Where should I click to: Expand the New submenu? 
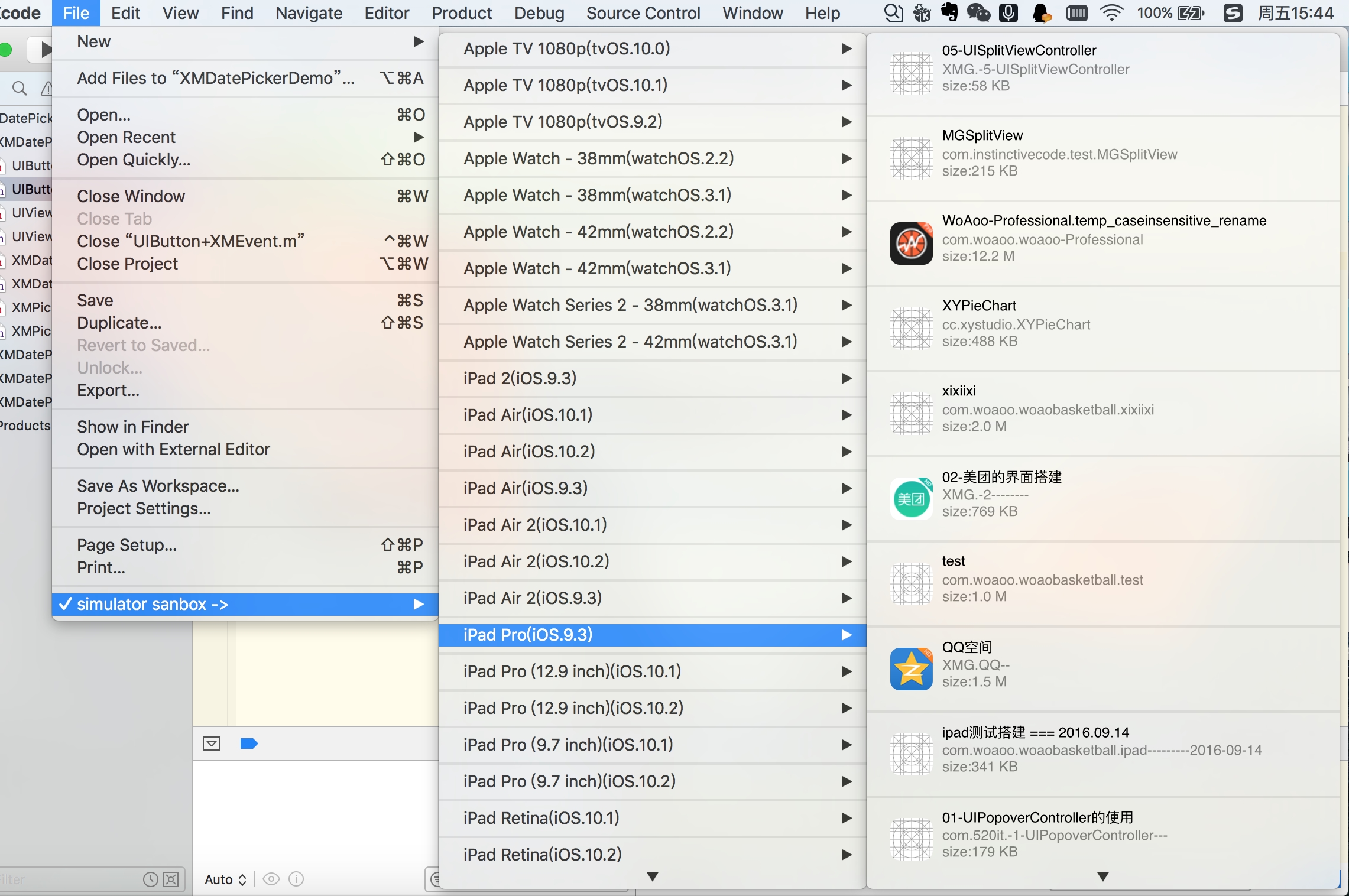coord(245,42)
